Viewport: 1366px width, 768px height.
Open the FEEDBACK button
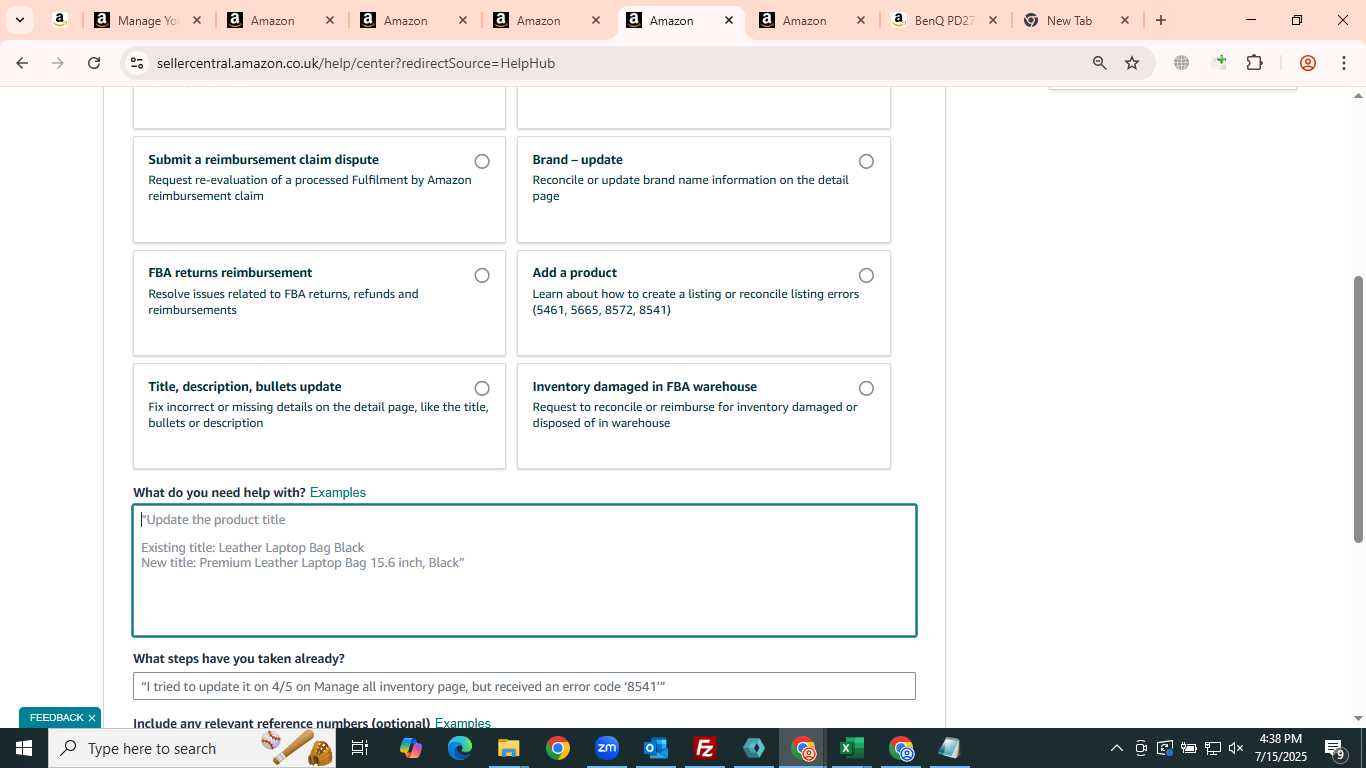pos(56,718)
